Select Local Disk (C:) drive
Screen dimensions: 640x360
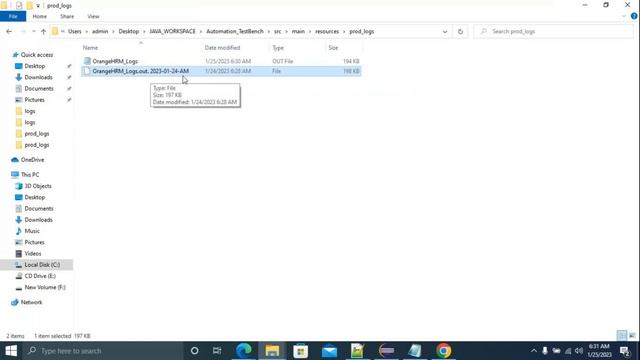click(42, 265)
